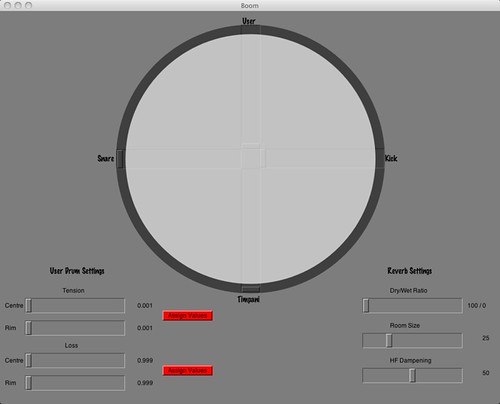Click the 'HF Dampening' label
Viewport: 500px width, 404px height.
[410, 361]
